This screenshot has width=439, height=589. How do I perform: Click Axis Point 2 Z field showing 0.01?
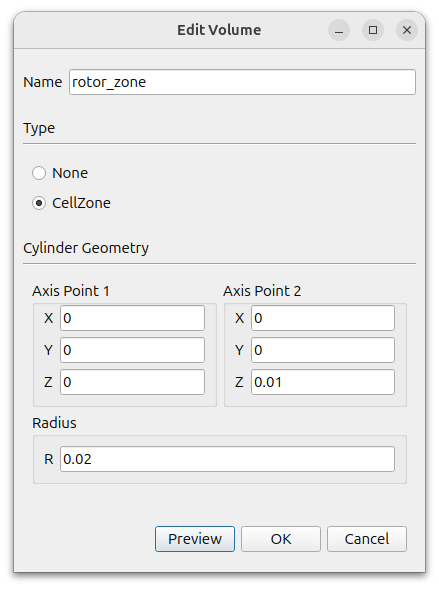click(x=323, y=382)
